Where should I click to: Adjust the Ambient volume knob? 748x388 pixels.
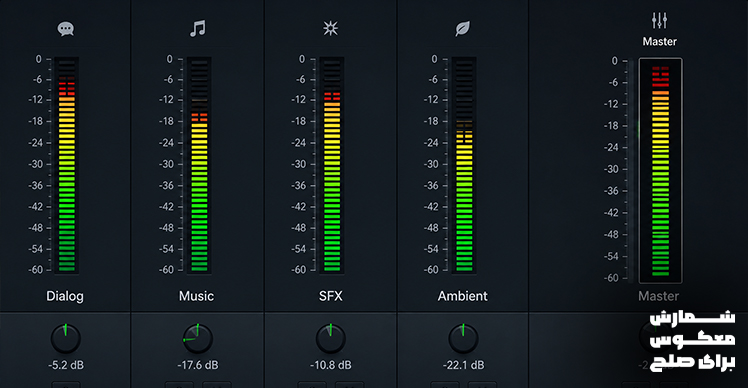pyautogui.click(x=463, y=338)
